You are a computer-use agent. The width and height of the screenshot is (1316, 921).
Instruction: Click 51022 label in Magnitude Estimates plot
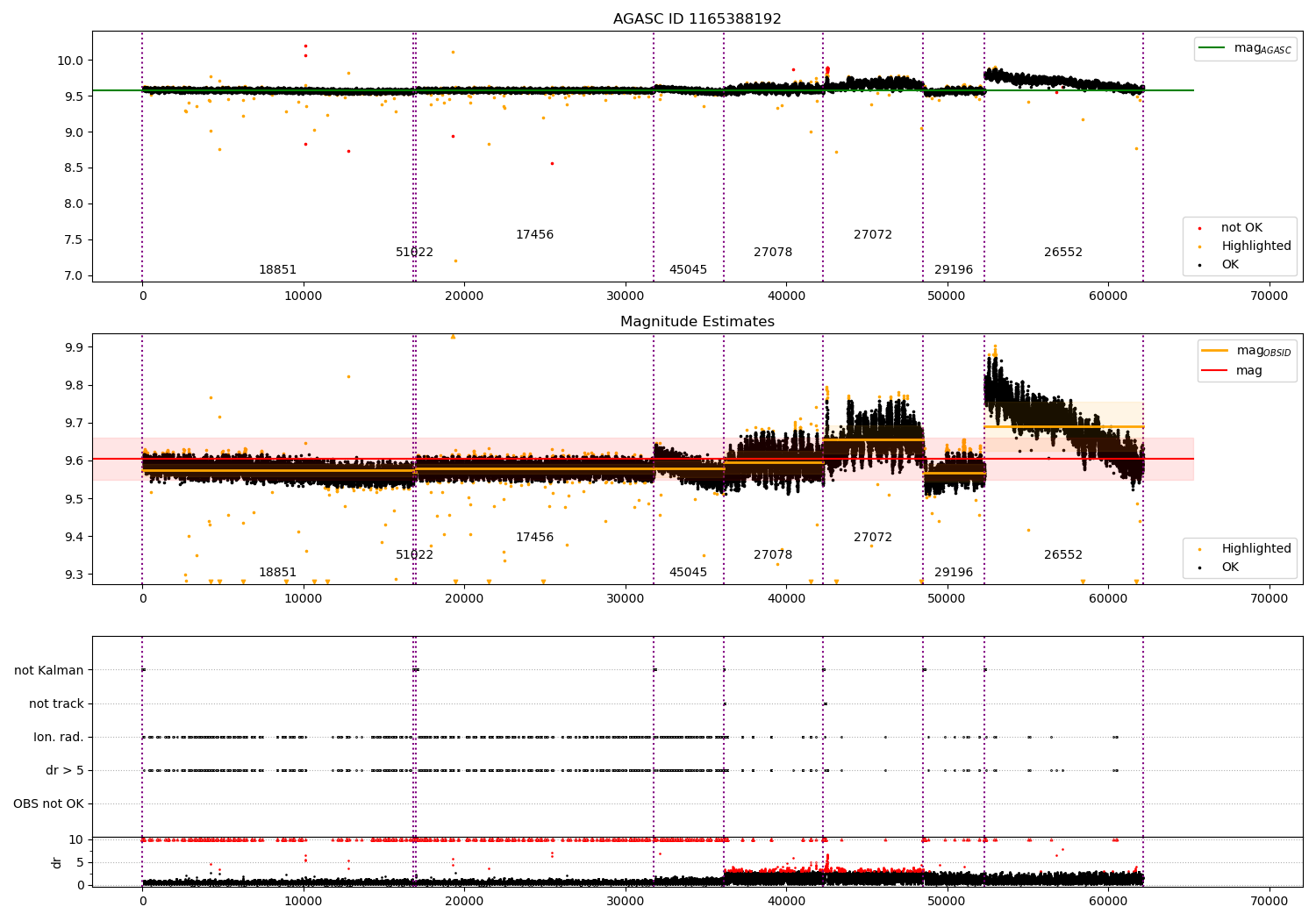click(x=414, y=555)
